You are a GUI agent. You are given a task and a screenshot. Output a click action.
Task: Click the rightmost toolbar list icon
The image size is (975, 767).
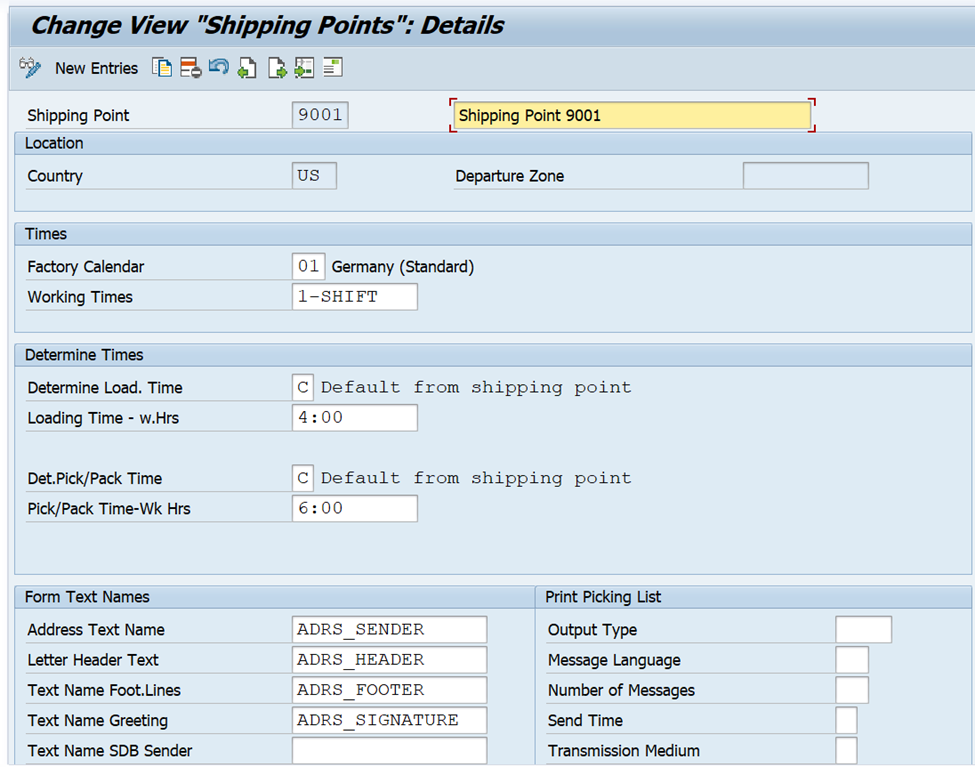pyautogui.click(x=333, y=67)
